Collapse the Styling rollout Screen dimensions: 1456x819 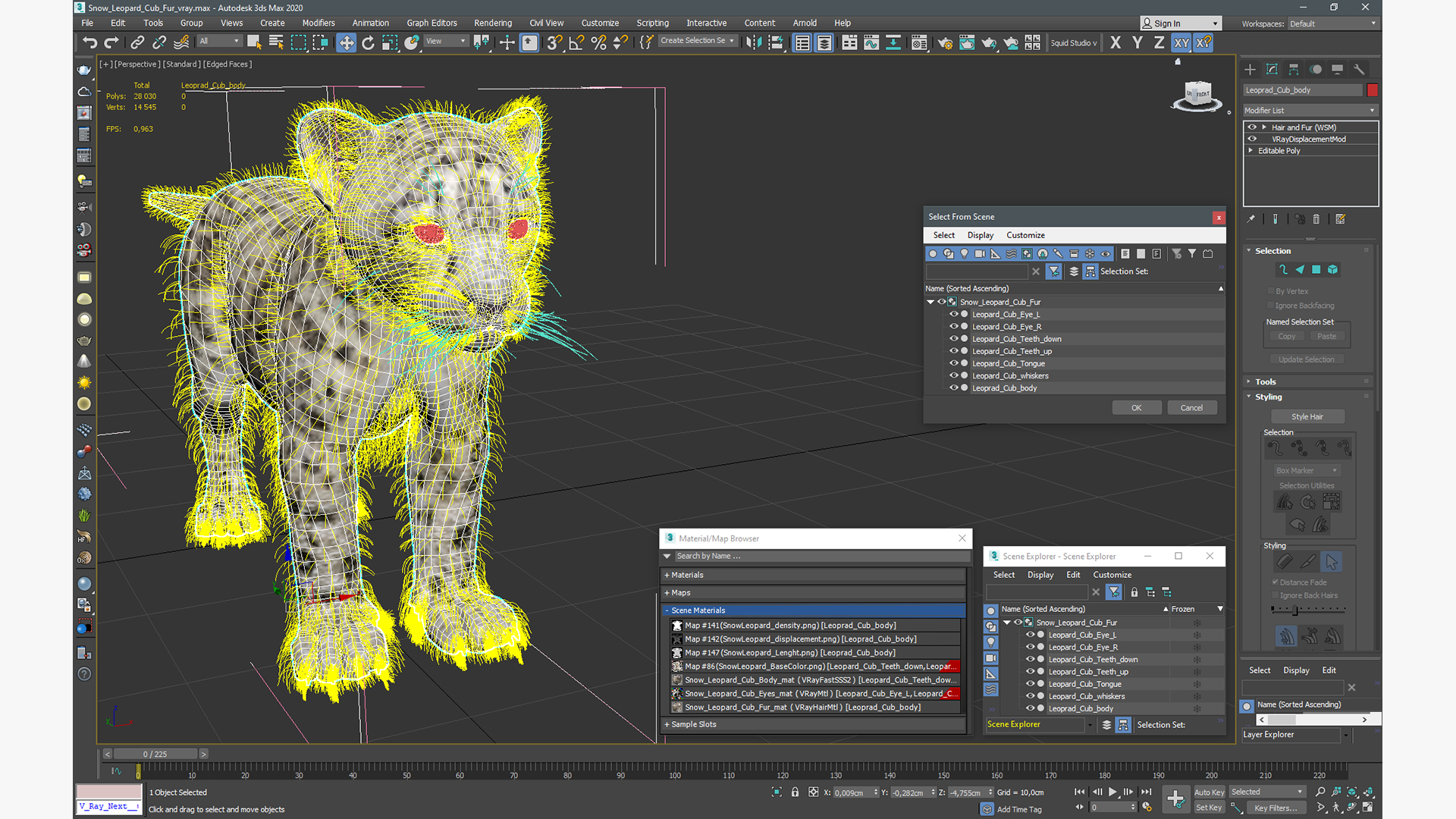1268,397
